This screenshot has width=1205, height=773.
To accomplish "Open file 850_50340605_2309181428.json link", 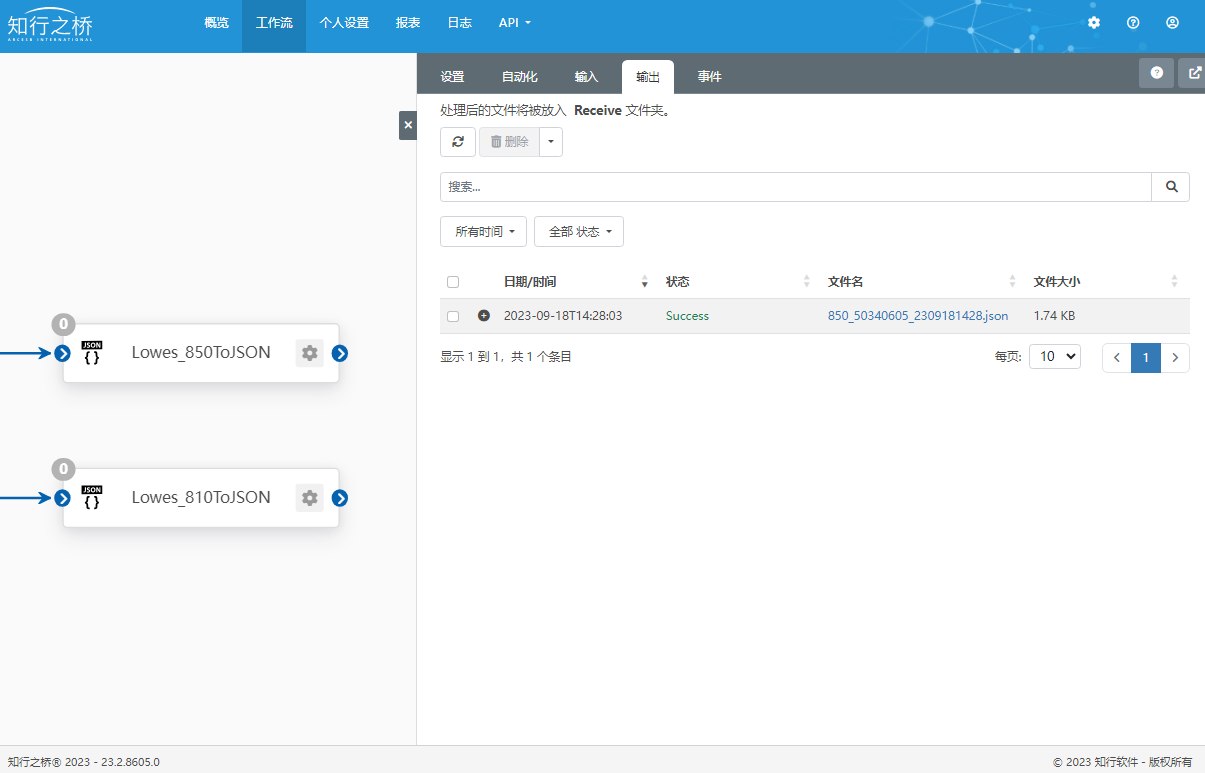I will pos(918,316).
